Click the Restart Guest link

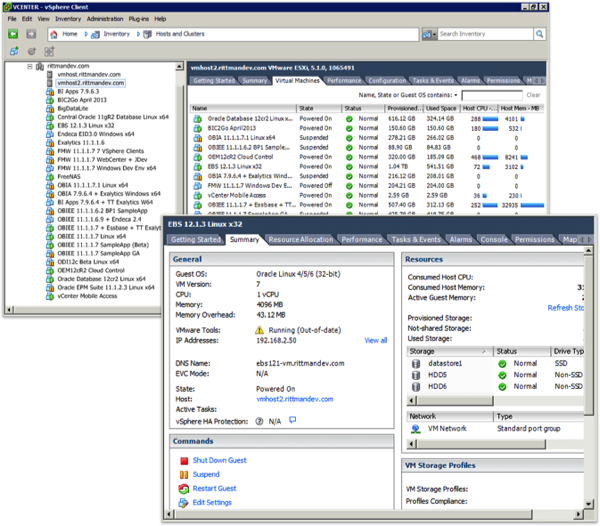214,489
